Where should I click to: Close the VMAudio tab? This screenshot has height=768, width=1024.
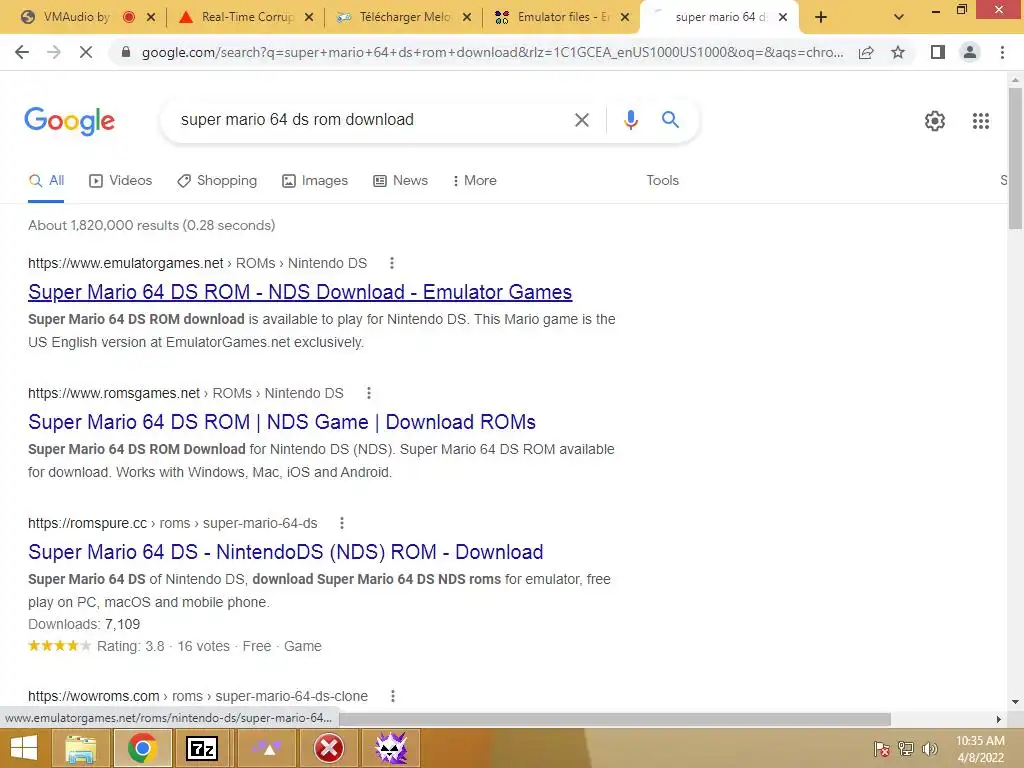point(151,18)
